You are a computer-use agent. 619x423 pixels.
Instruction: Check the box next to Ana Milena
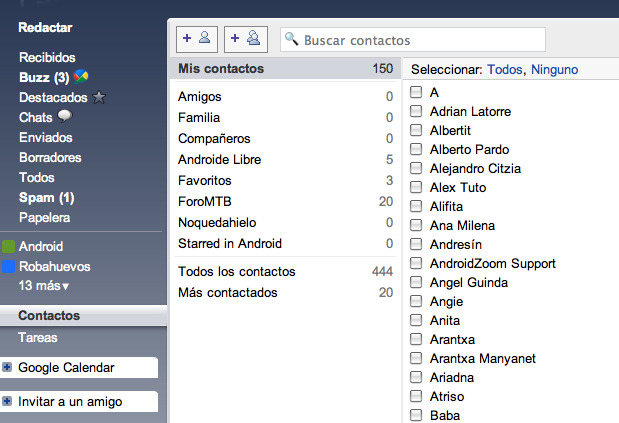pyautogui.click(x=416, y=226)
